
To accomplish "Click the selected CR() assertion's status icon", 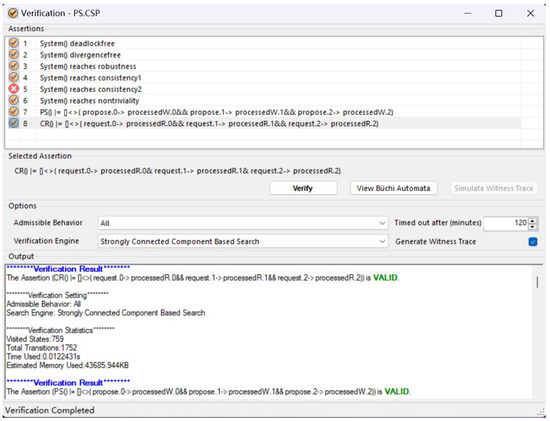I will coord(13,123).
